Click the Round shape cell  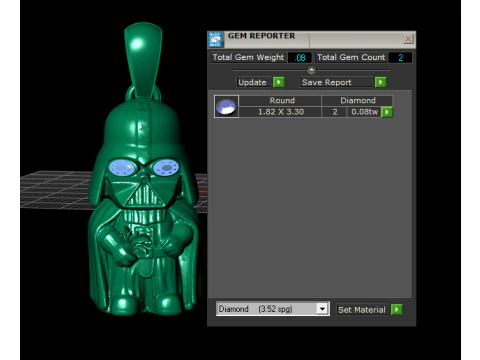[x=280, y=101]
